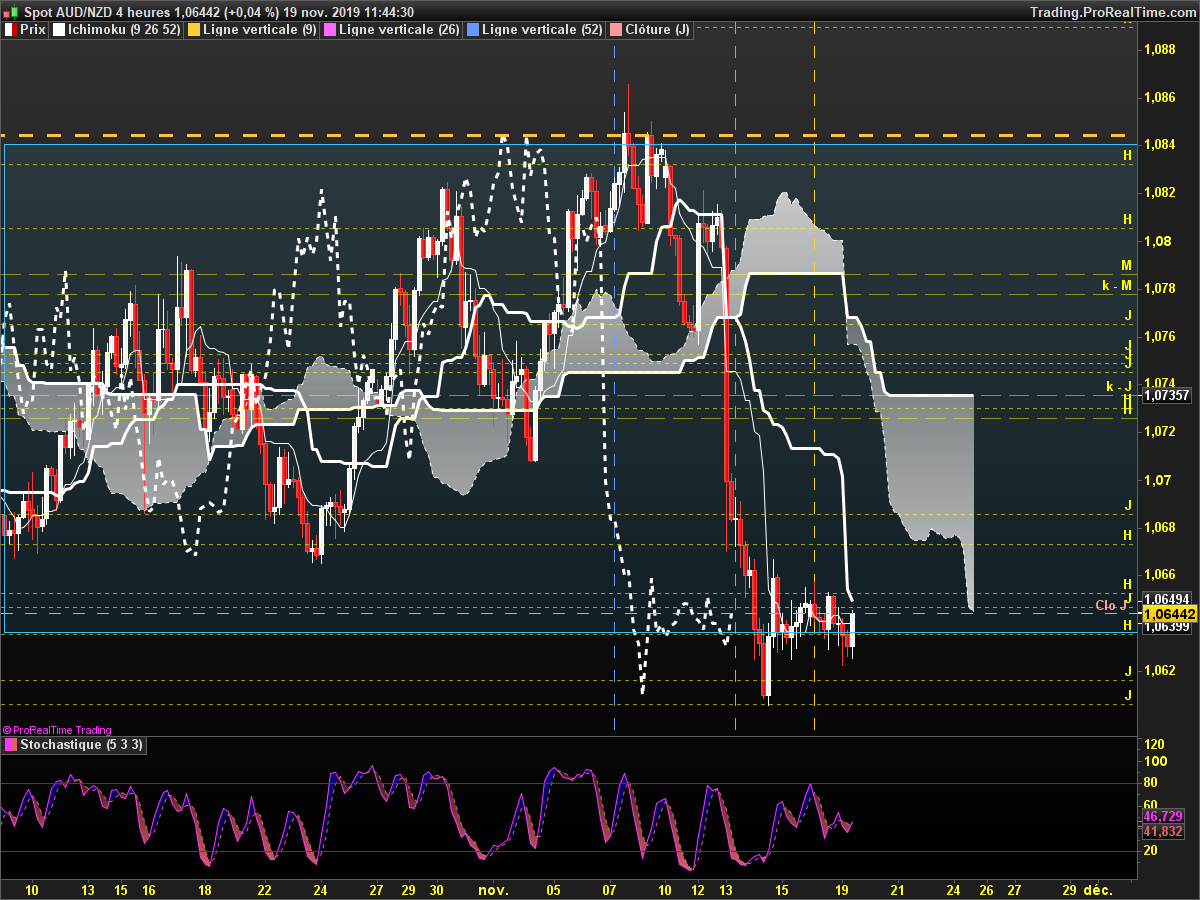Click the stochastic value 41,832
The height and width of the screenshot is (900, 1200).
coord(1164,831)
